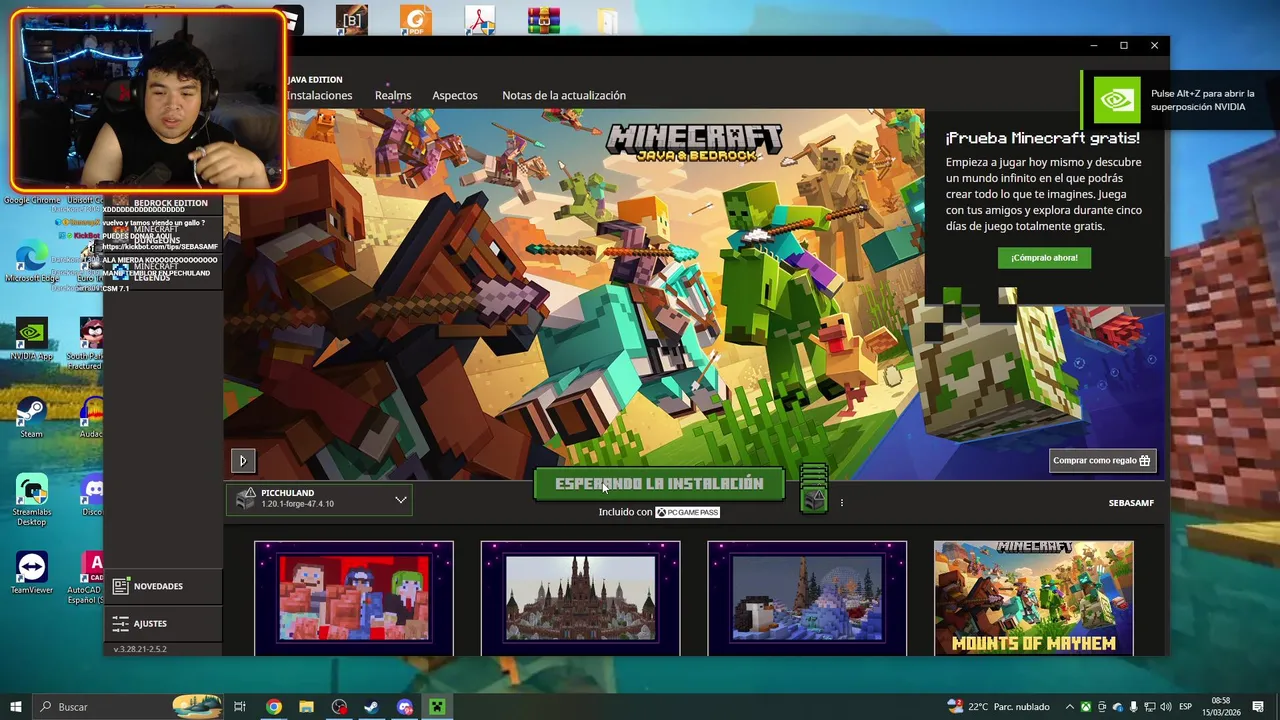Click the Xbox tray icon
This screenshot has height=720, width=1280.
(x=1086, y=707)
